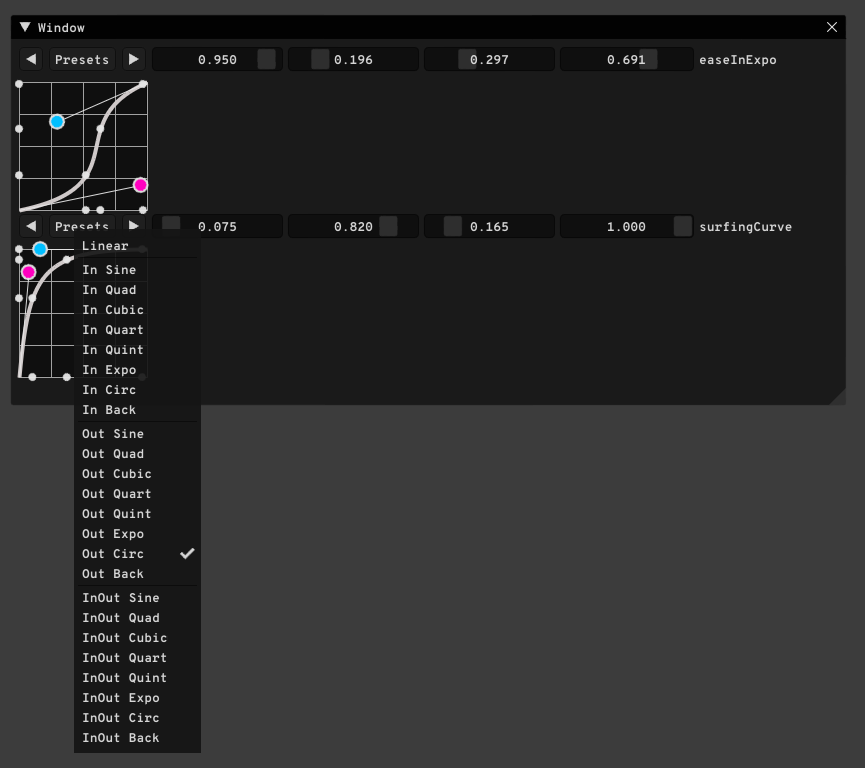The image size is (865, 768).
Task: Select the In Back preset
Action: pyautogui.click(x=137, y=410)
